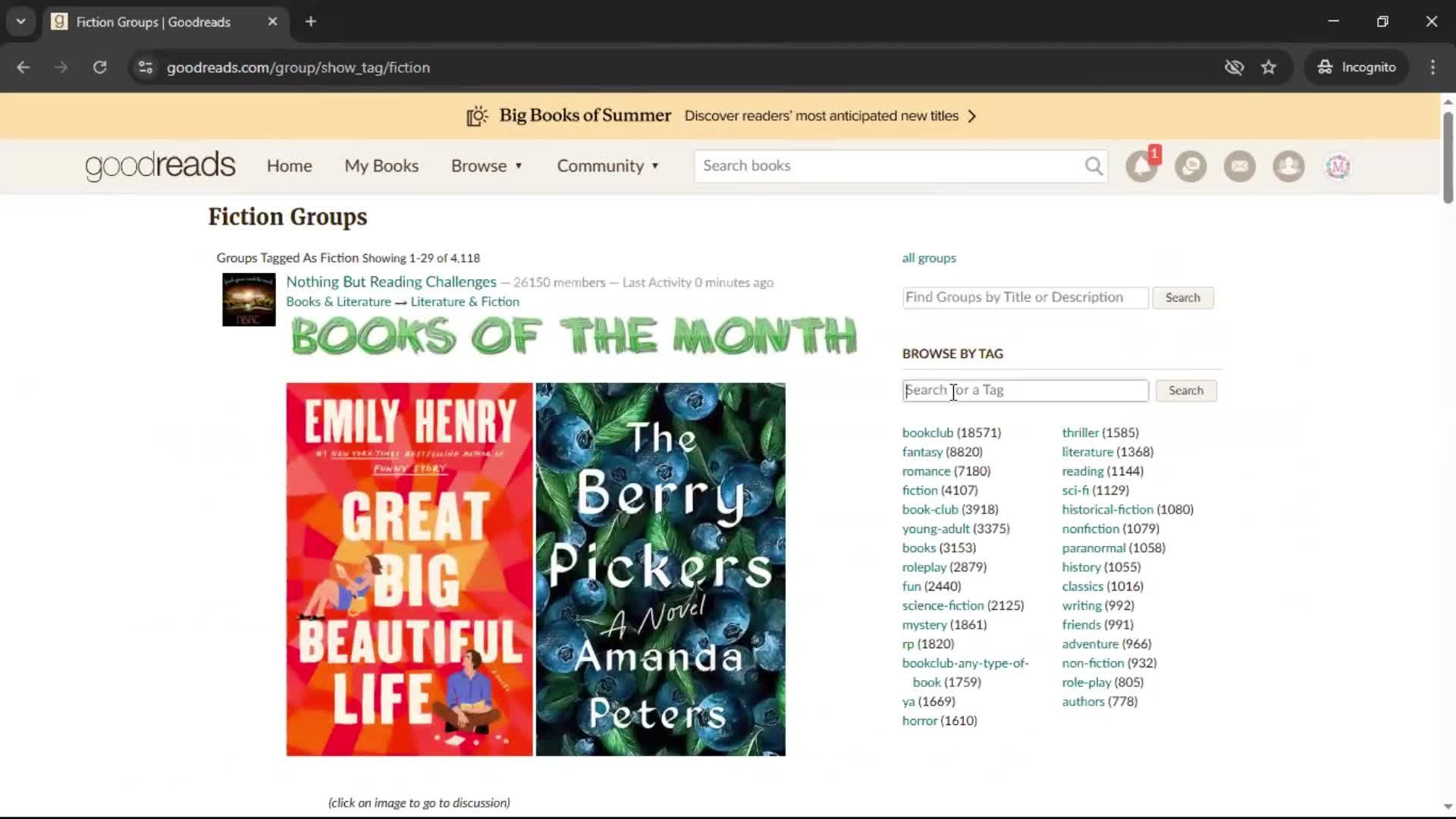
Task: View site information icon in address bar
Action: (146, 67)
